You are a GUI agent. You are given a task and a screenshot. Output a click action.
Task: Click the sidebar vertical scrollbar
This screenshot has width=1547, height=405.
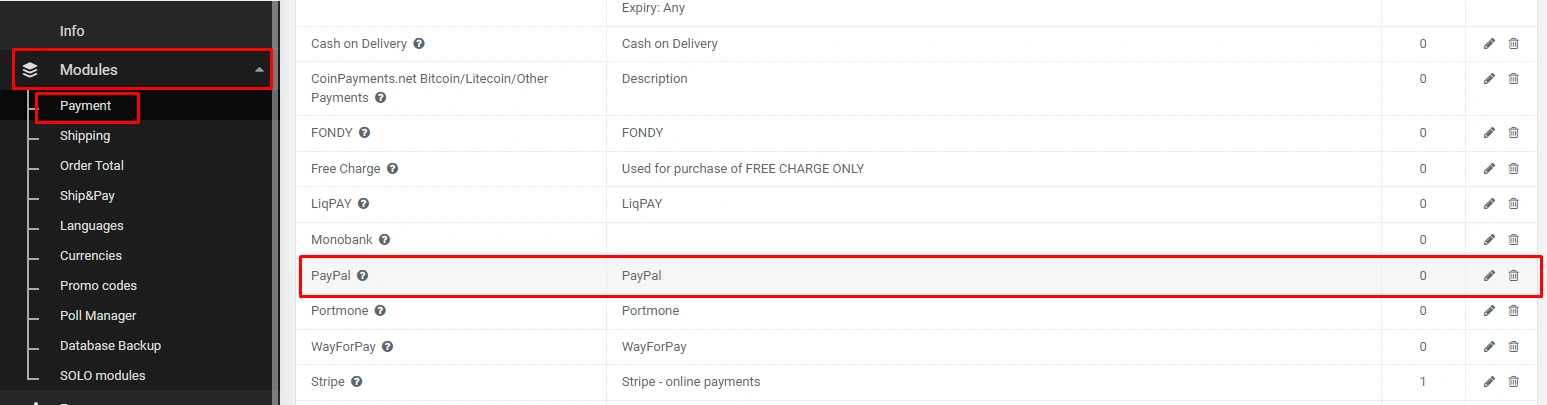(x=276, y=200)
